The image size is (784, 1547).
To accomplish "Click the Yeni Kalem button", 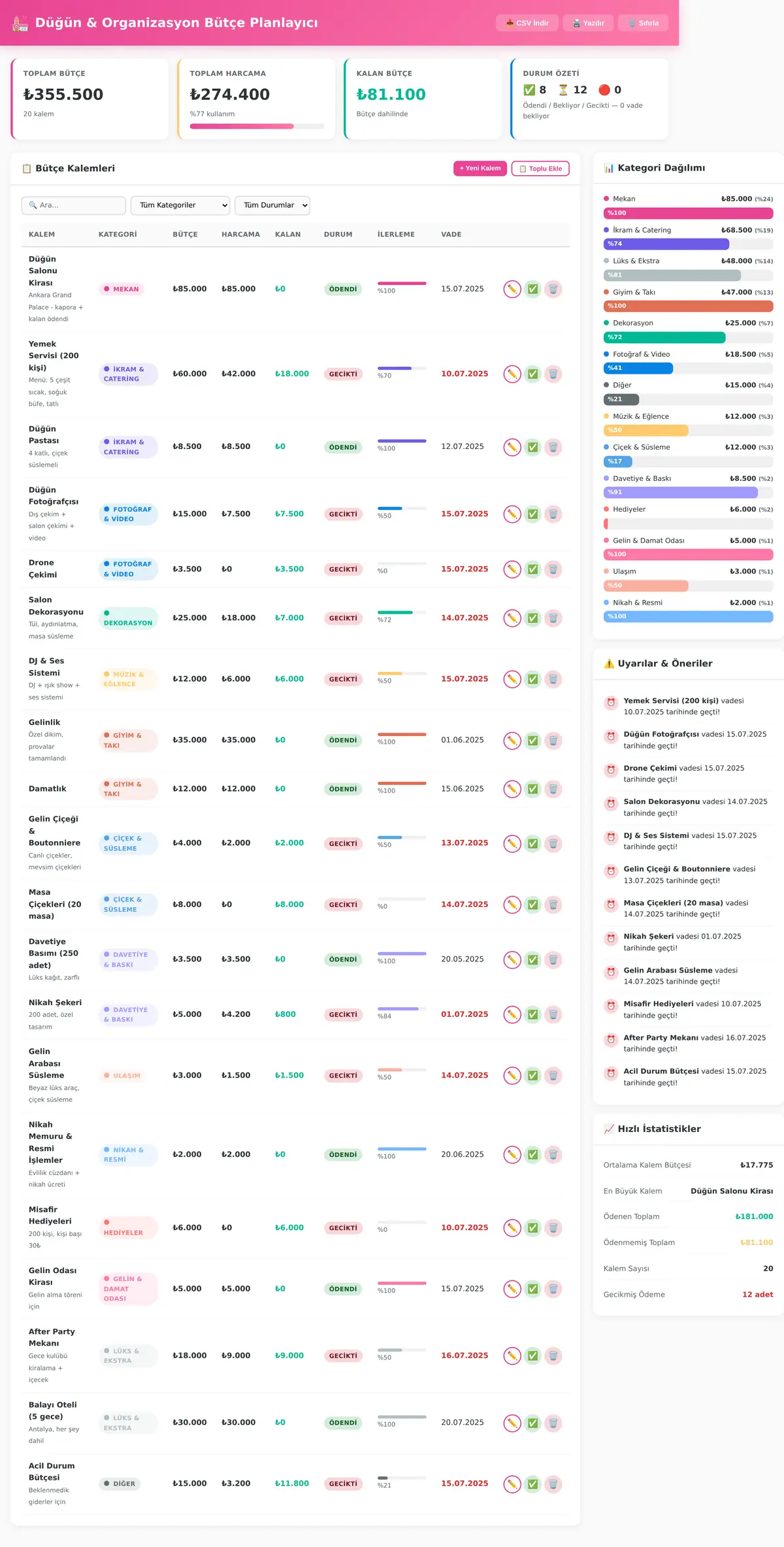I will (x=480, y=169).
